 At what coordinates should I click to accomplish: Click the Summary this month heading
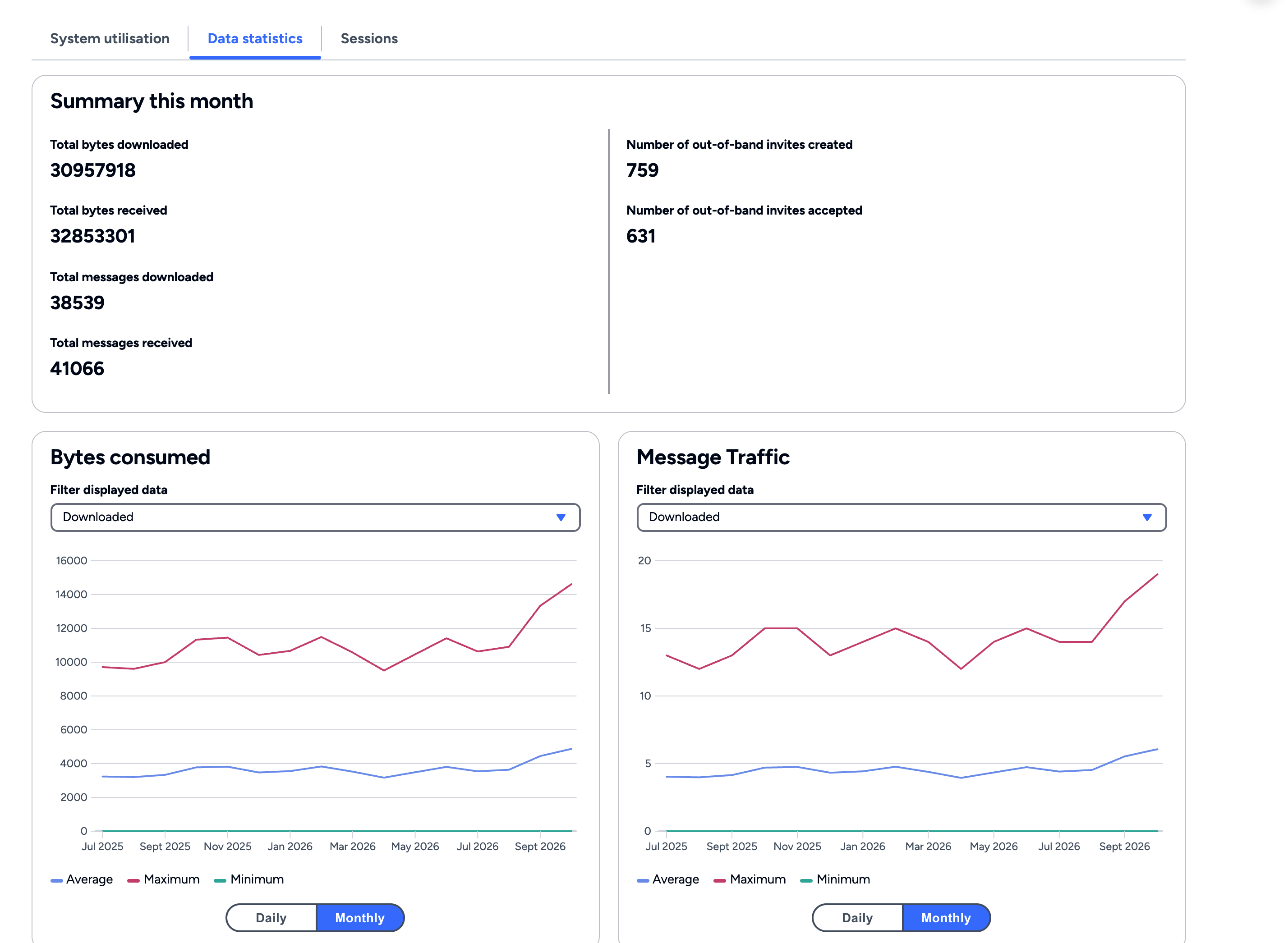pos(152,101)
